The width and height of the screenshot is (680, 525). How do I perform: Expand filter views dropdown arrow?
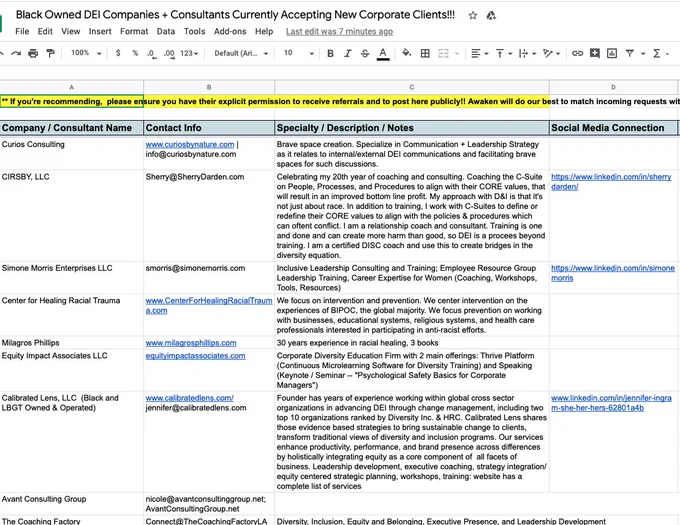pos(643,54)
